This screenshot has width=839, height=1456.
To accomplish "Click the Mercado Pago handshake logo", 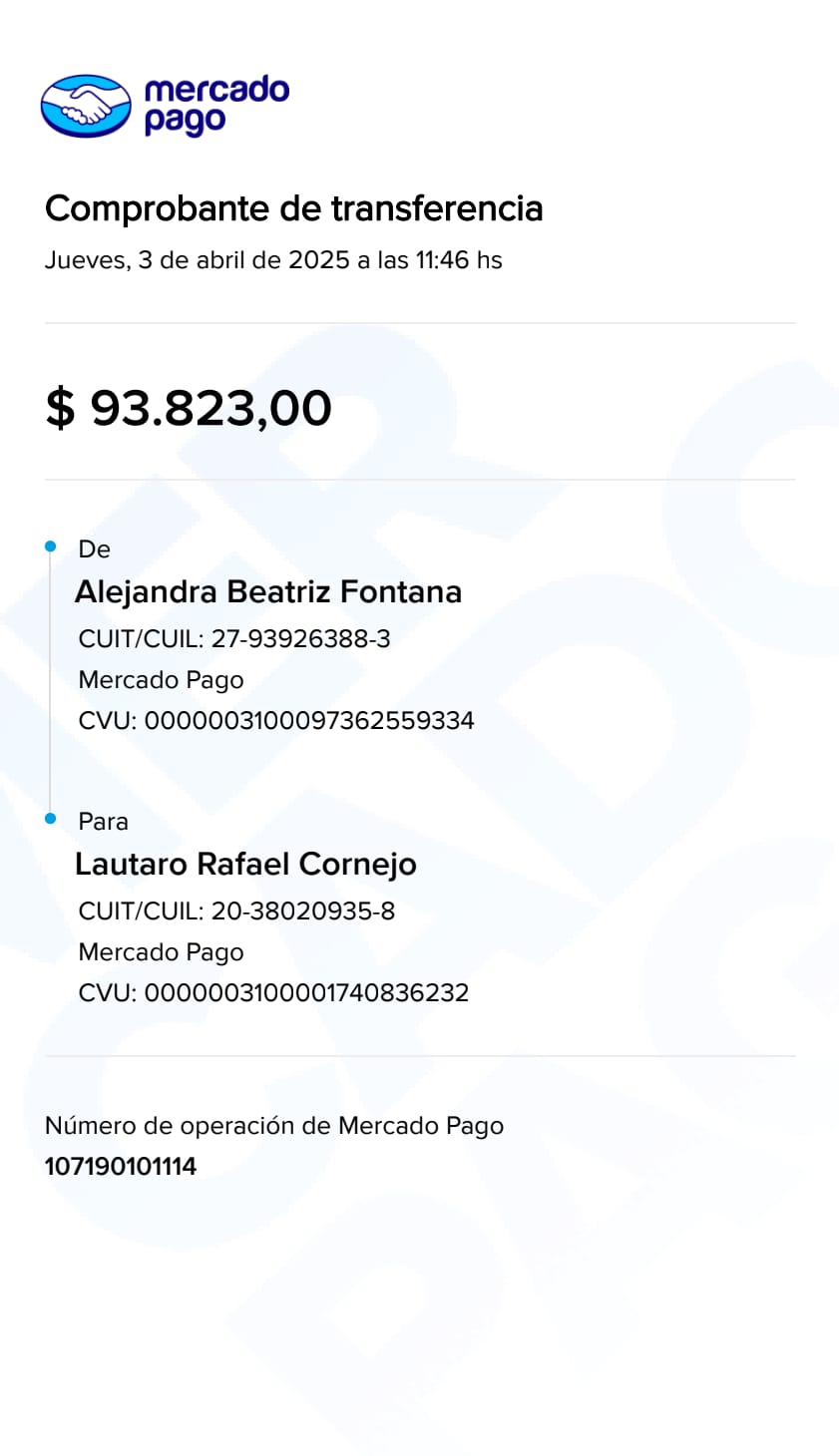I will (86, 105).
